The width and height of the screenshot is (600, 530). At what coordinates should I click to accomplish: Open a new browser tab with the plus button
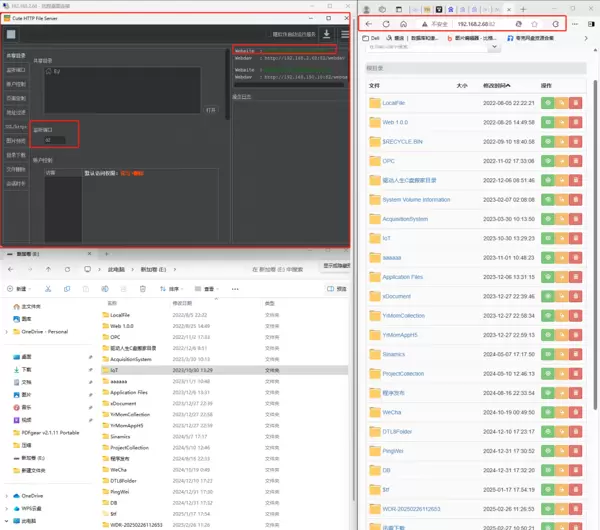(522, 6)
